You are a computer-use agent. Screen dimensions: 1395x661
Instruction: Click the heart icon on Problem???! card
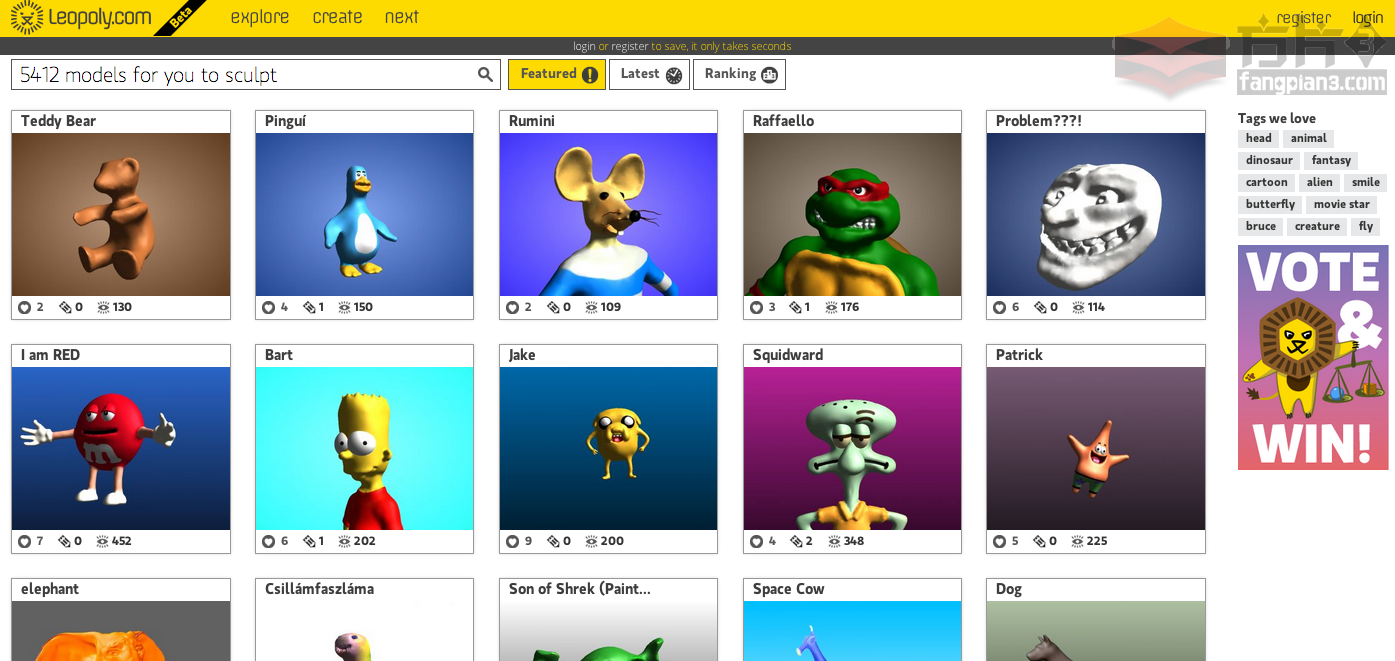click(1000, 308)
